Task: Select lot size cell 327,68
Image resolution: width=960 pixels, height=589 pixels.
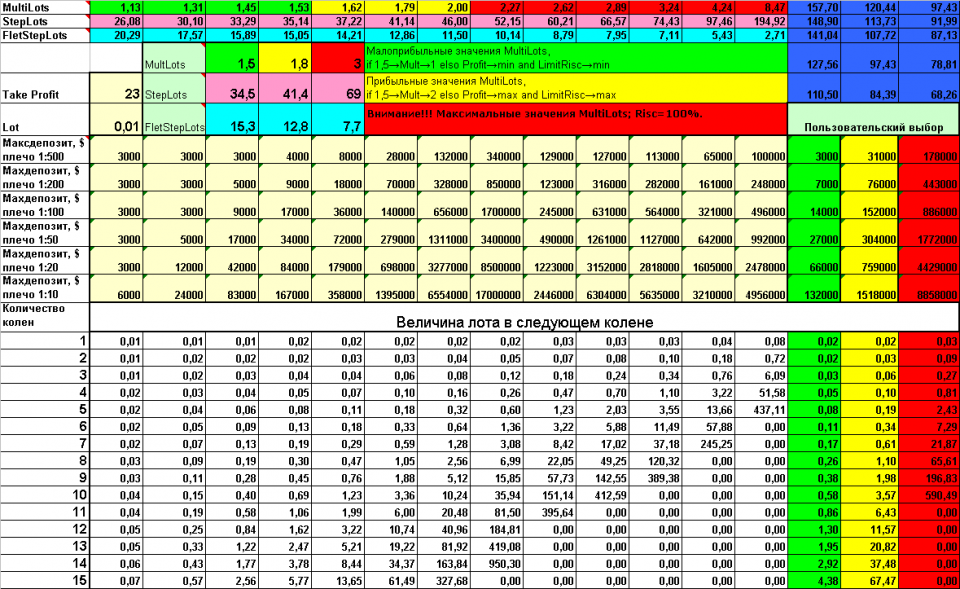Action: tap(444, 580)
